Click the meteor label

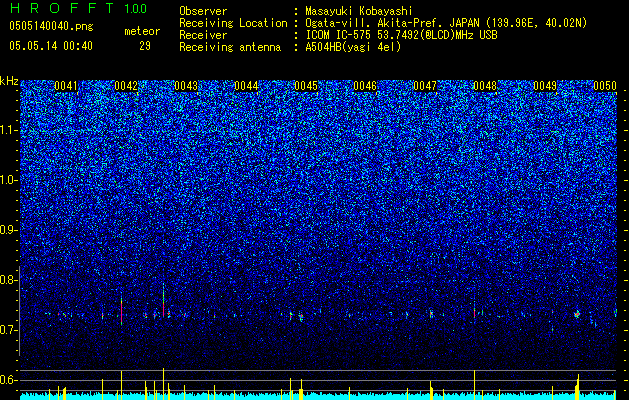coord(142,31)
